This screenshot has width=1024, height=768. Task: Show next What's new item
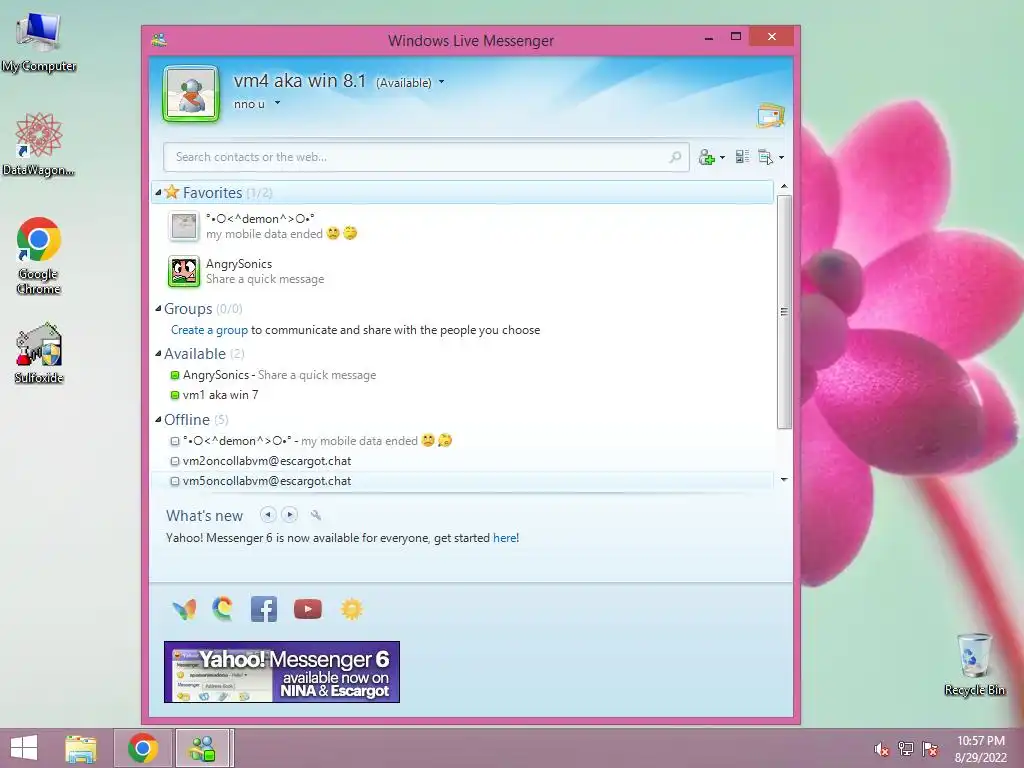tap(289, 515)
